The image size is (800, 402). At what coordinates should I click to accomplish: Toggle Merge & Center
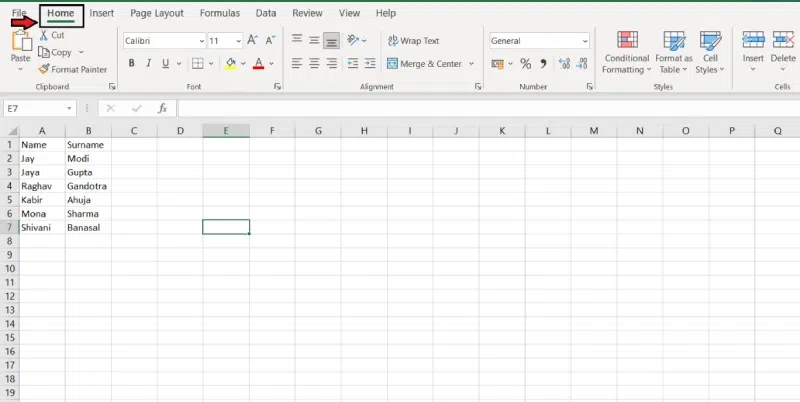pos(424,64)
